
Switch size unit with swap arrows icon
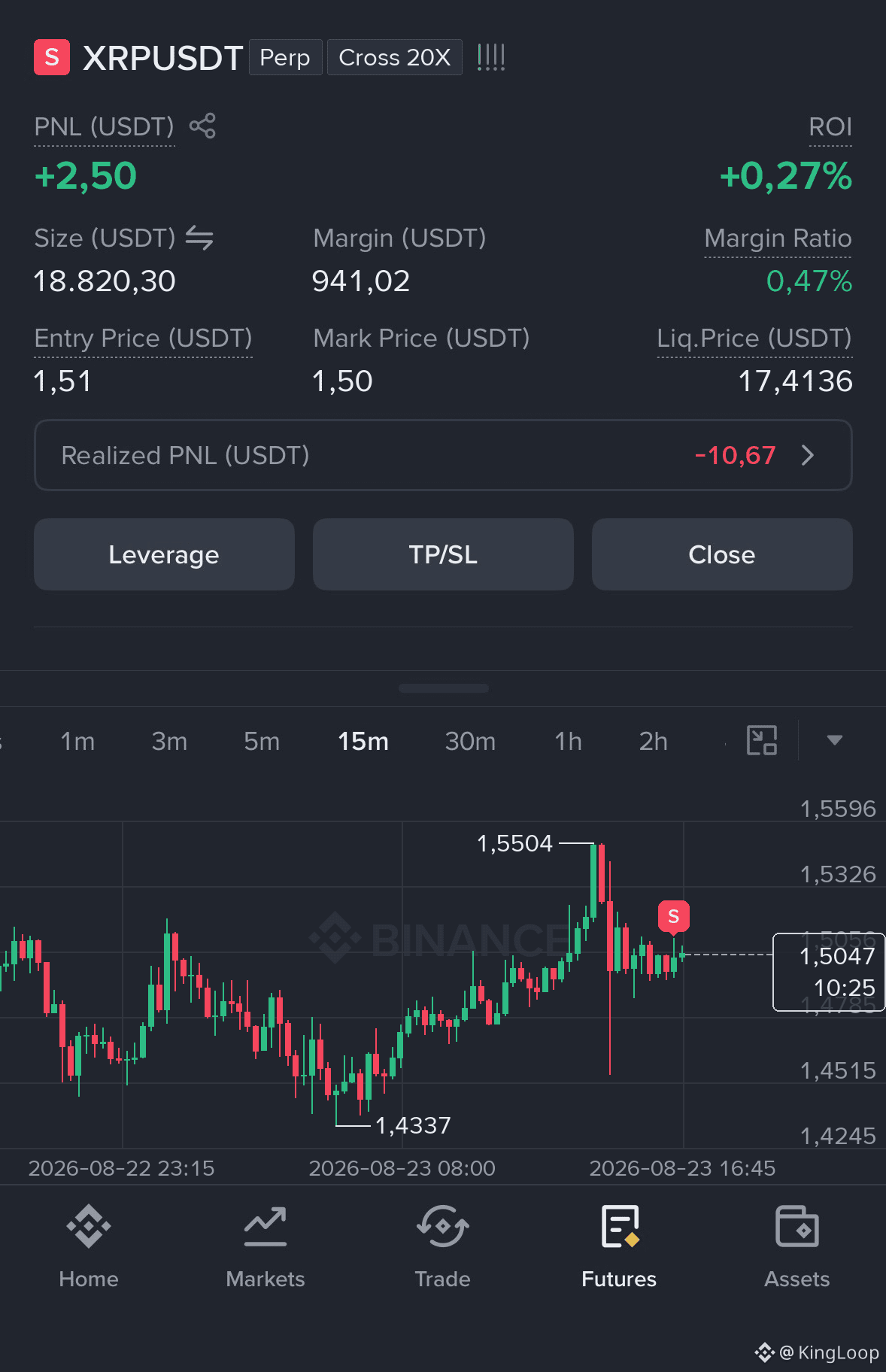pos(199,238)
